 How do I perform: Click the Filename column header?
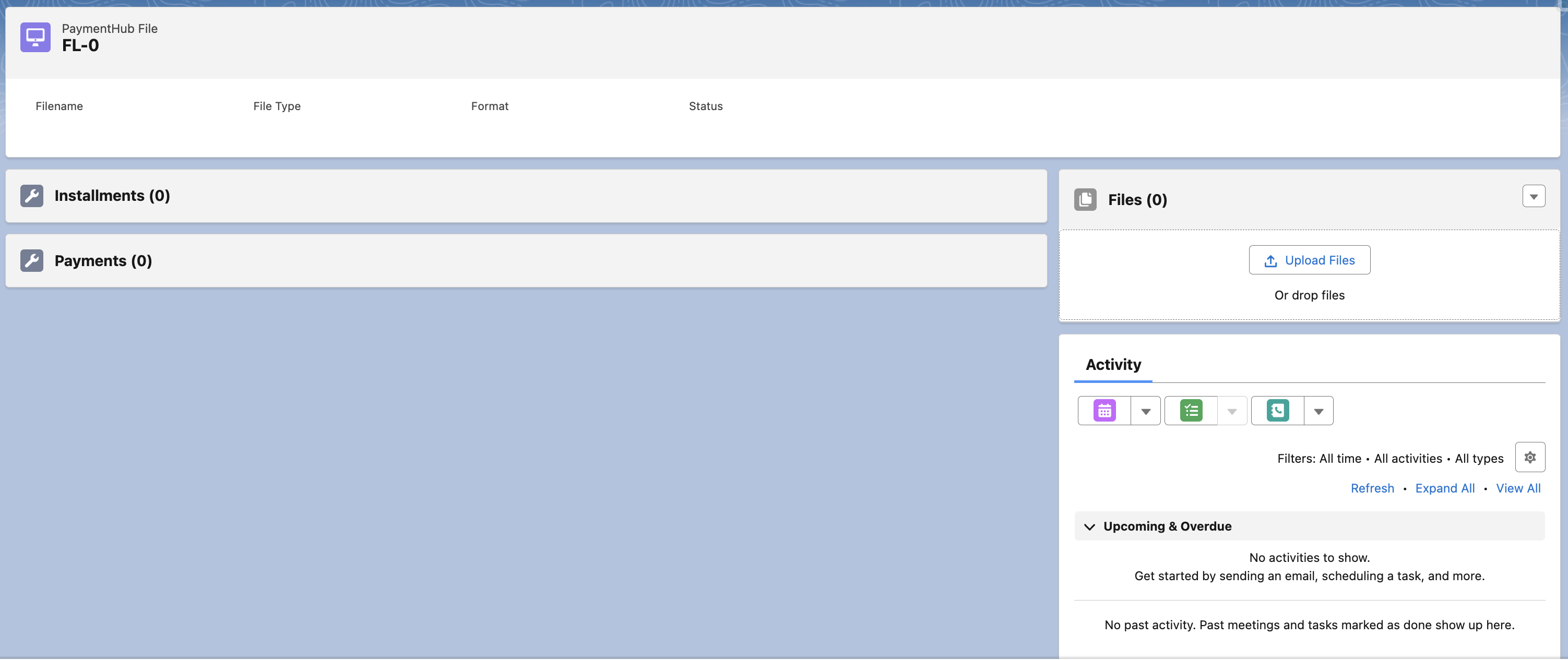pos(59,106)
